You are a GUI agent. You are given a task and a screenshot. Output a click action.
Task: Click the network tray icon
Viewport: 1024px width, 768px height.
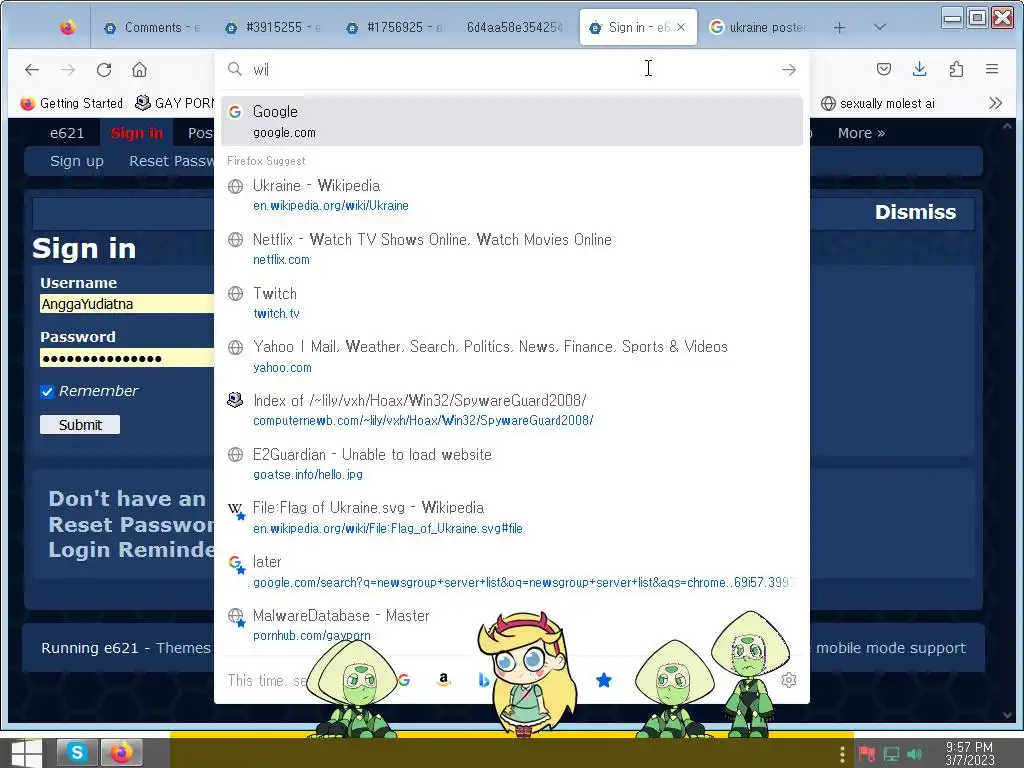point(891,754)
